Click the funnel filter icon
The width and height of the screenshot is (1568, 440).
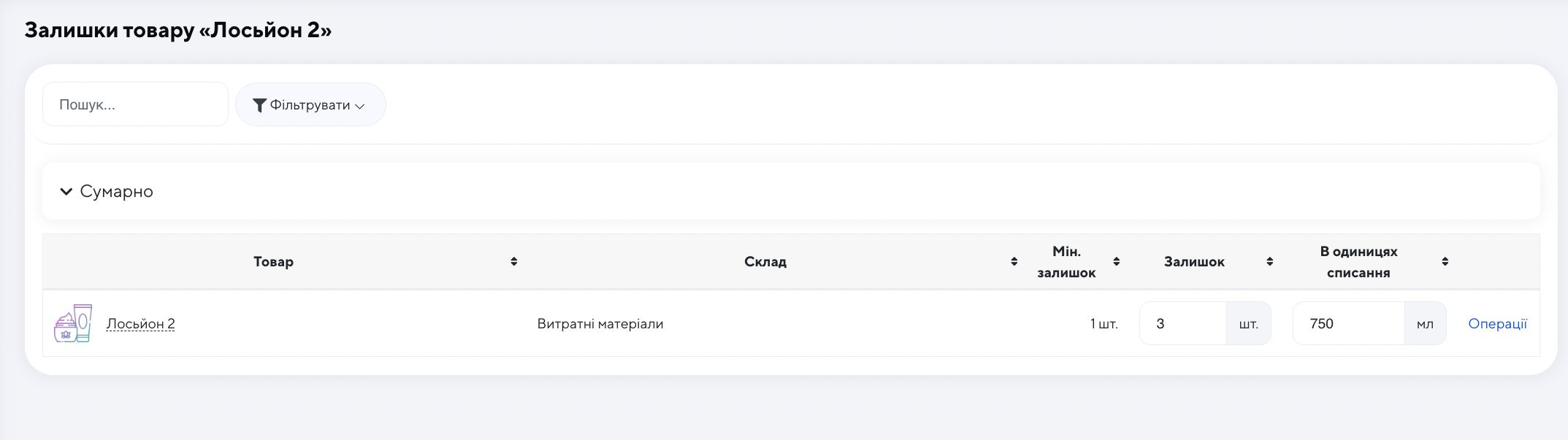(259, 105)
